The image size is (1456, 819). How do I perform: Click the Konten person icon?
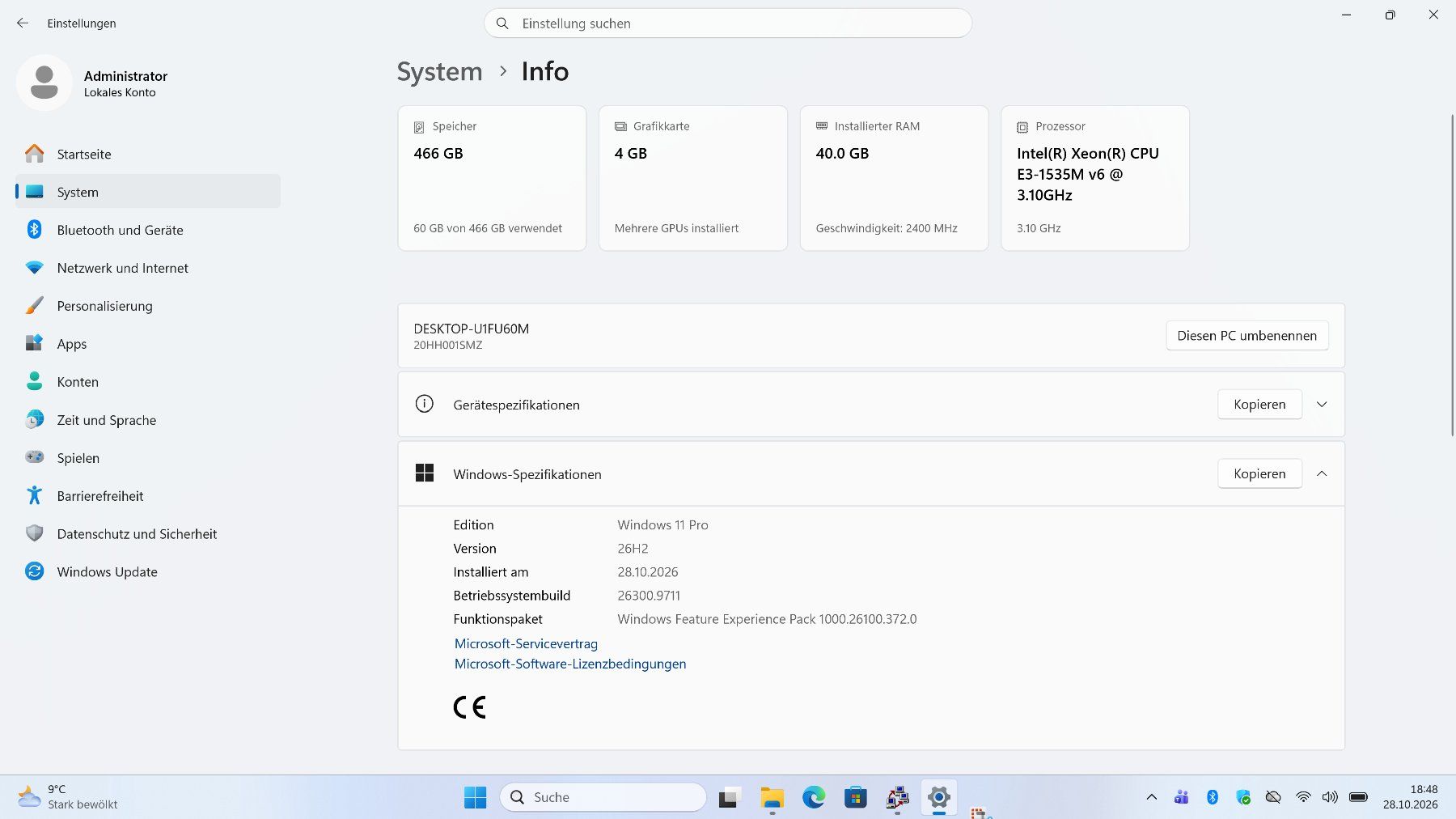click(x=34, y=381)
